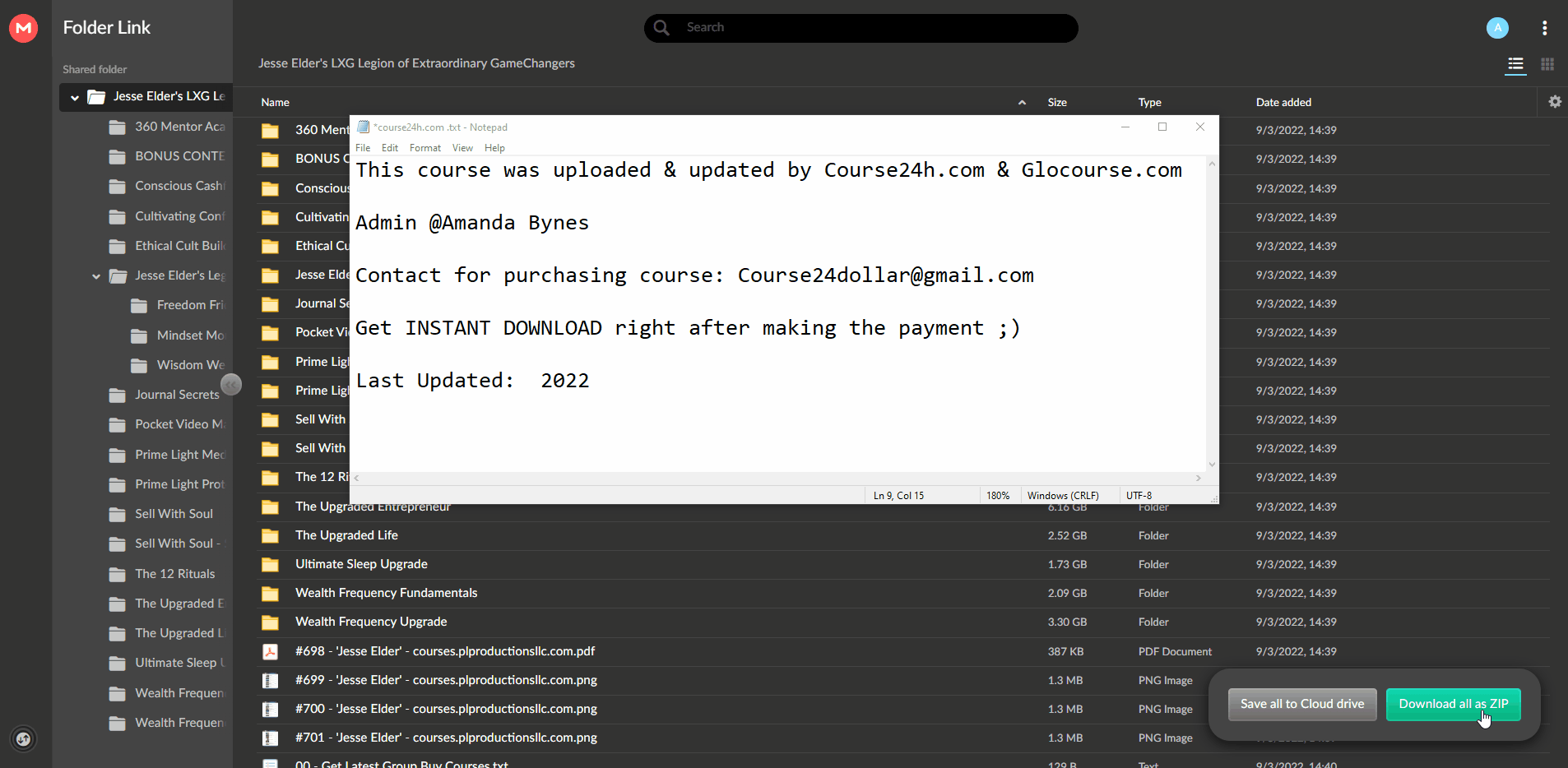The width and height of the screenshot is (1568, 768).
Task: Switch to grid thumbnail view icon
Action: click(1547, 64)
